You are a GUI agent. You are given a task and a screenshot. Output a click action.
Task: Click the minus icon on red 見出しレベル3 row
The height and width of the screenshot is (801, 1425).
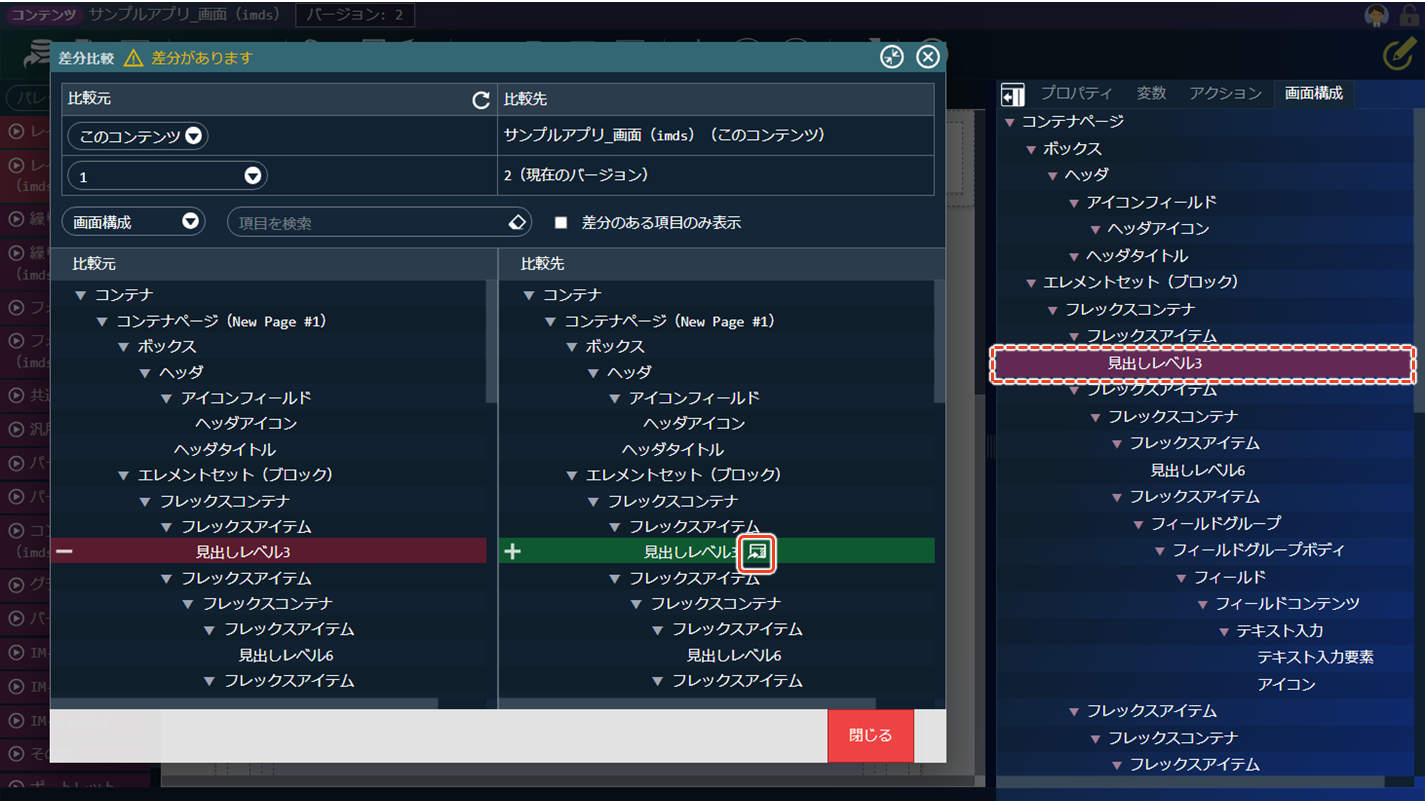point(64,551)
